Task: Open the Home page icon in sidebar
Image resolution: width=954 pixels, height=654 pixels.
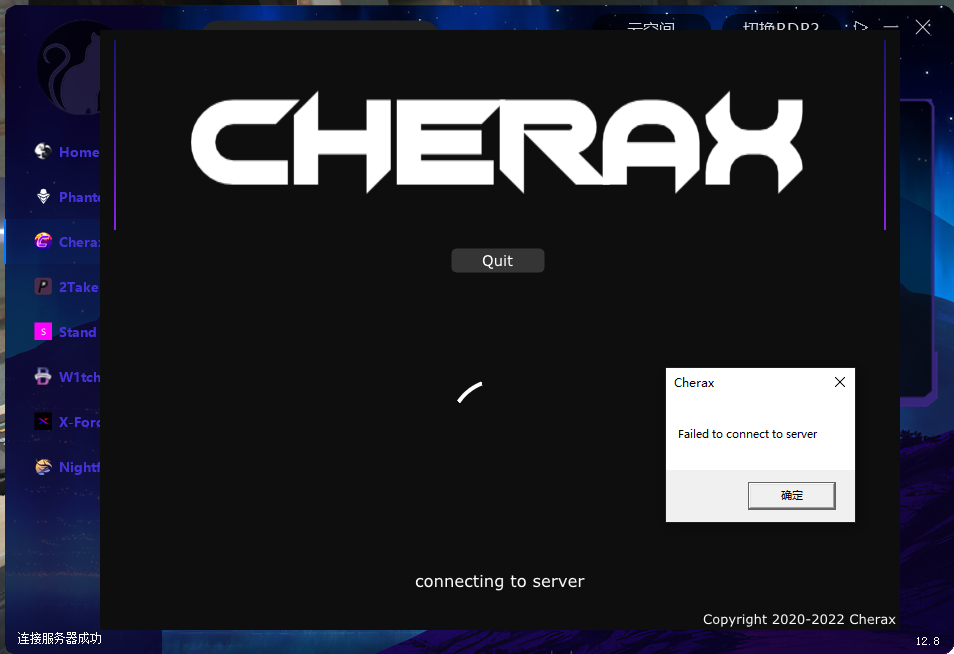Action: [43, 152]
